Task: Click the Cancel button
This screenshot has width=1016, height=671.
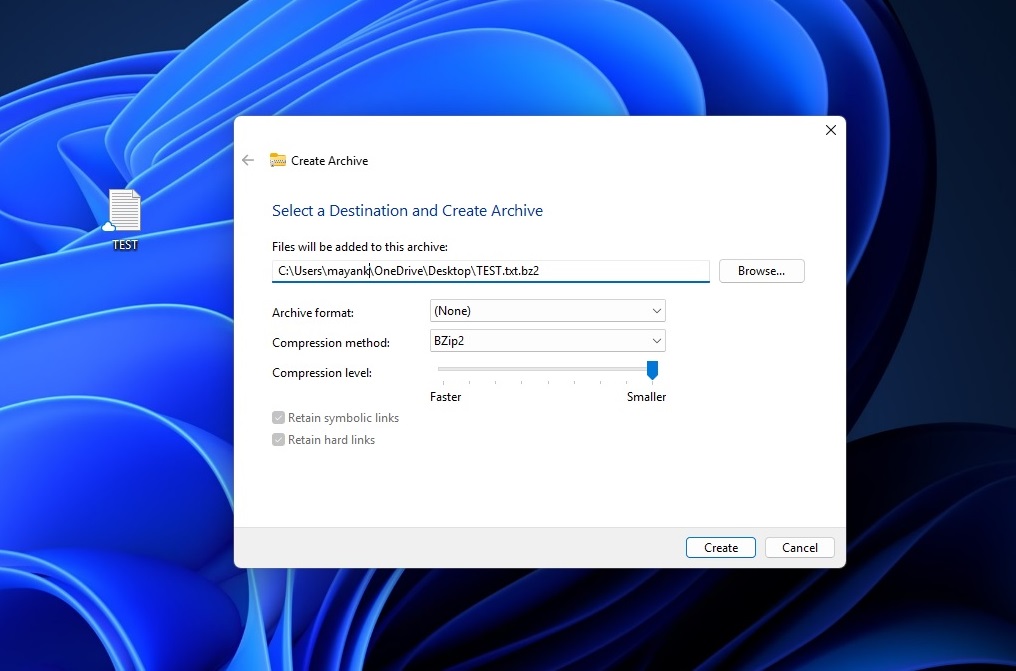Action: [x=800, y=547]
